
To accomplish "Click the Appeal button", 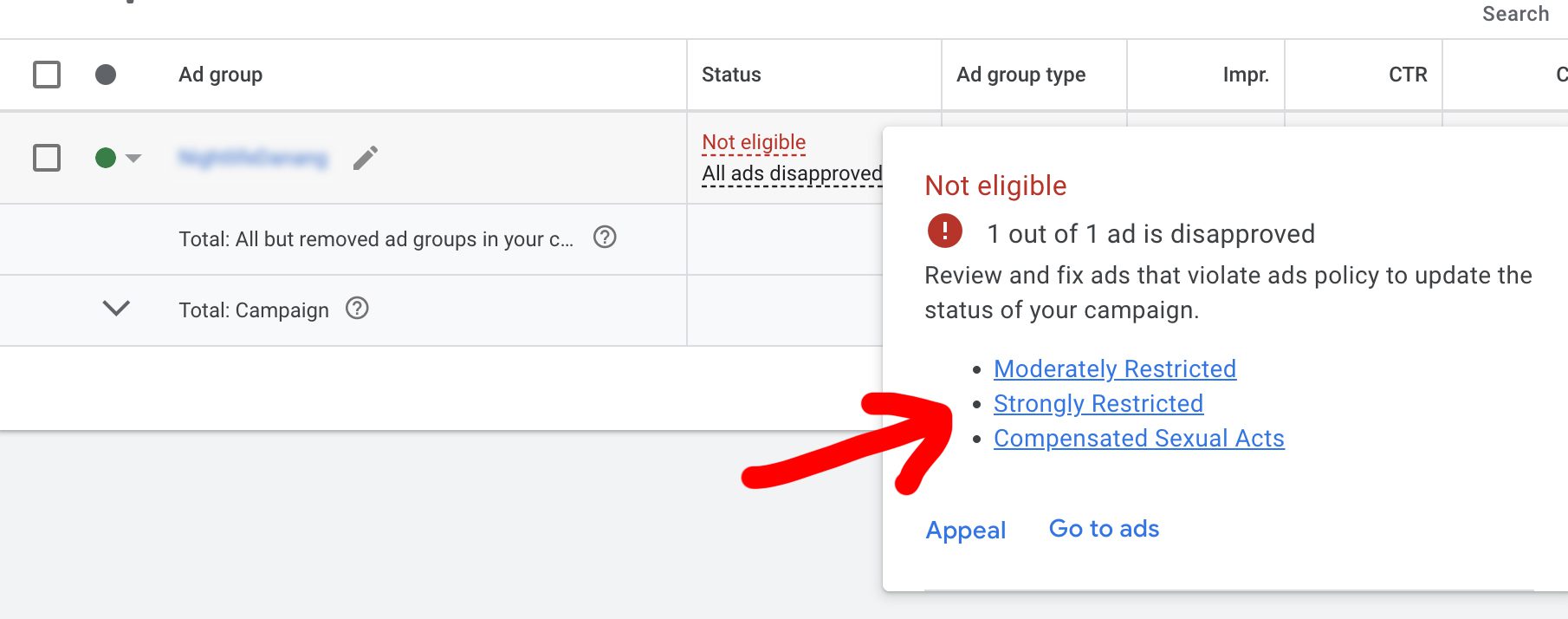I will click(x=966, y=530).
